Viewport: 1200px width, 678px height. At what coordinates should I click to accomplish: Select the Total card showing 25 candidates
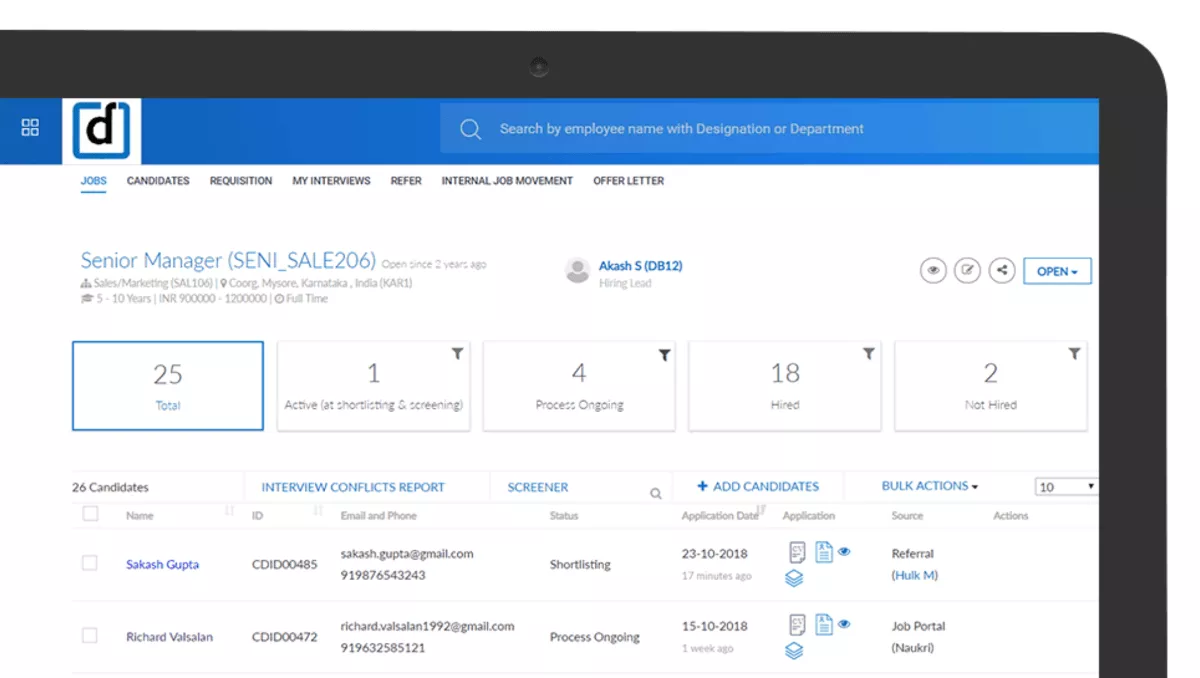pos(167,385)
